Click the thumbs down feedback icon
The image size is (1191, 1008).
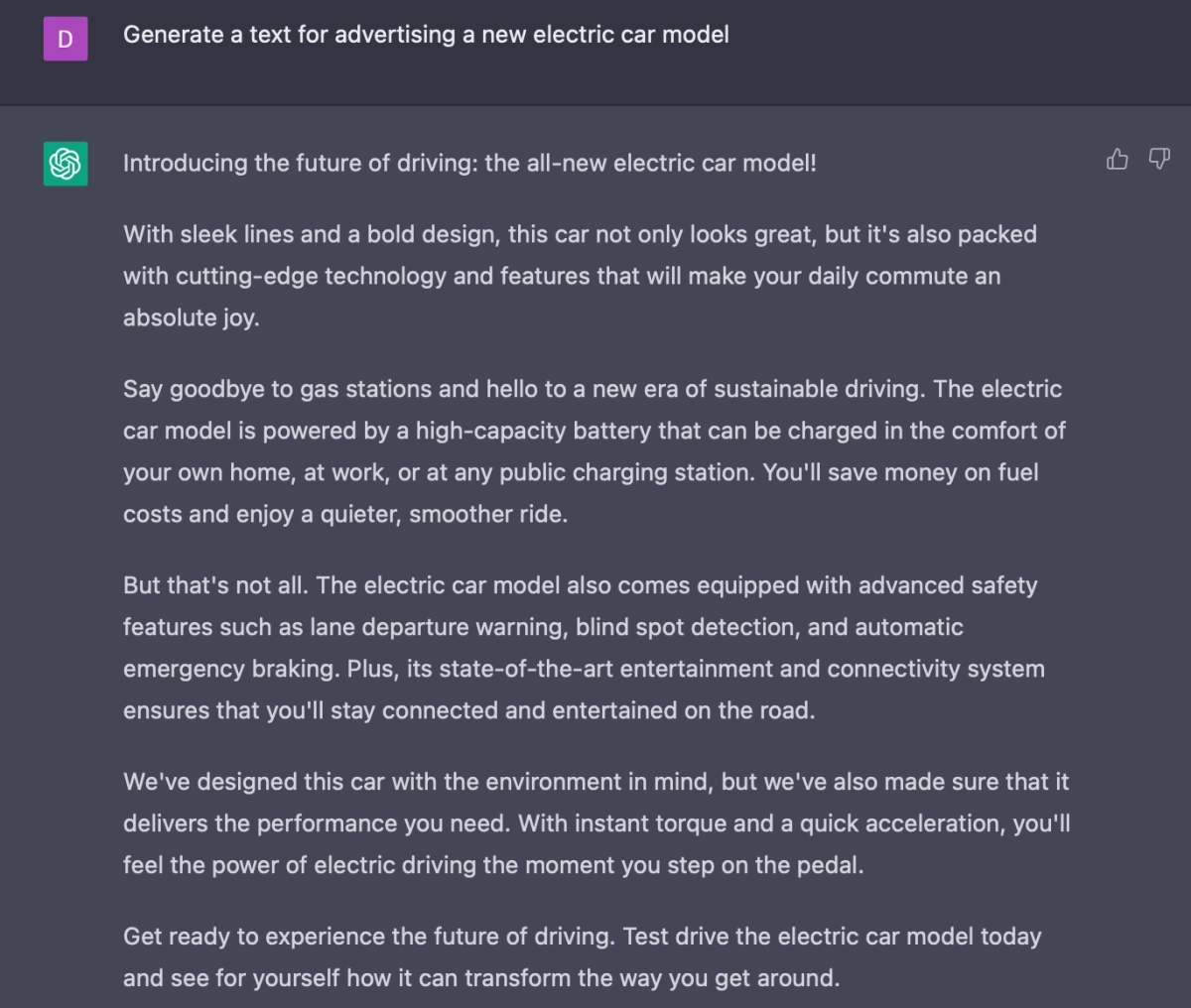click(x=1159, y=159)
